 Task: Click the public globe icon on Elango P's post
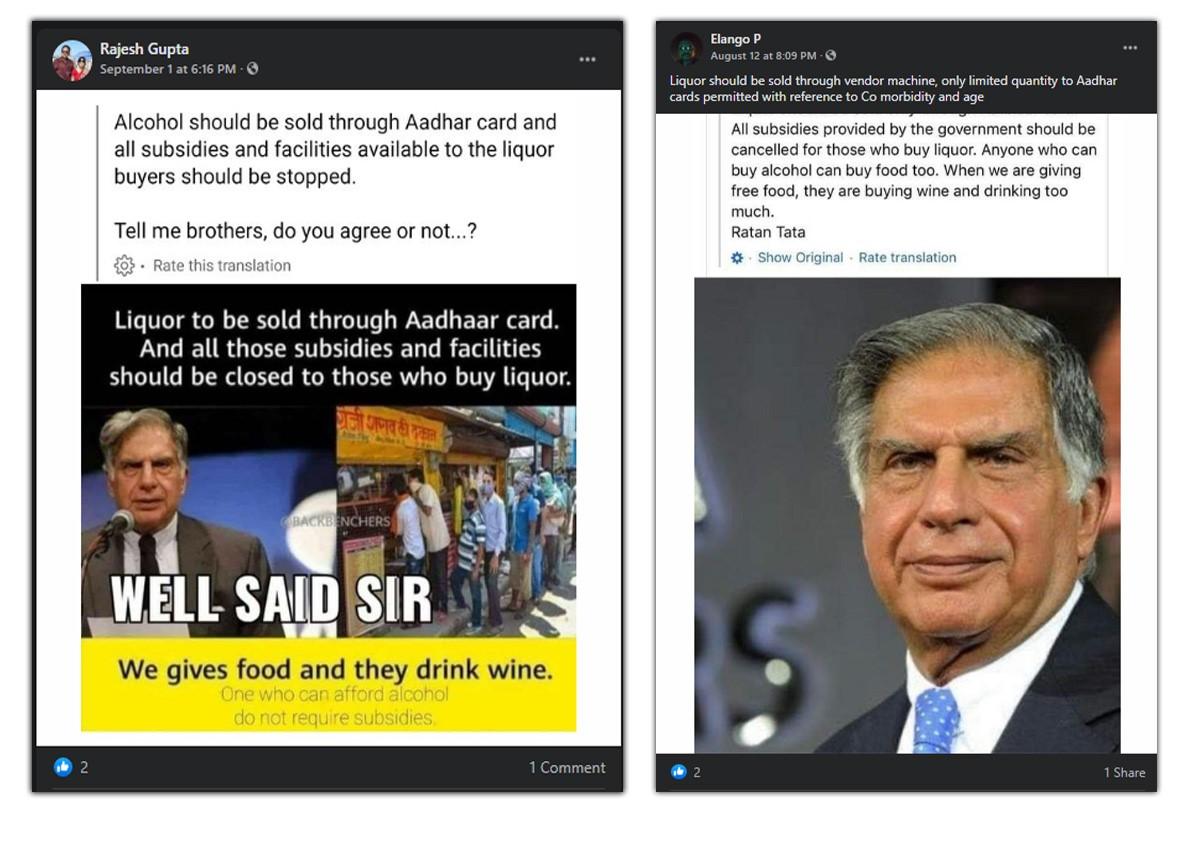831,56
